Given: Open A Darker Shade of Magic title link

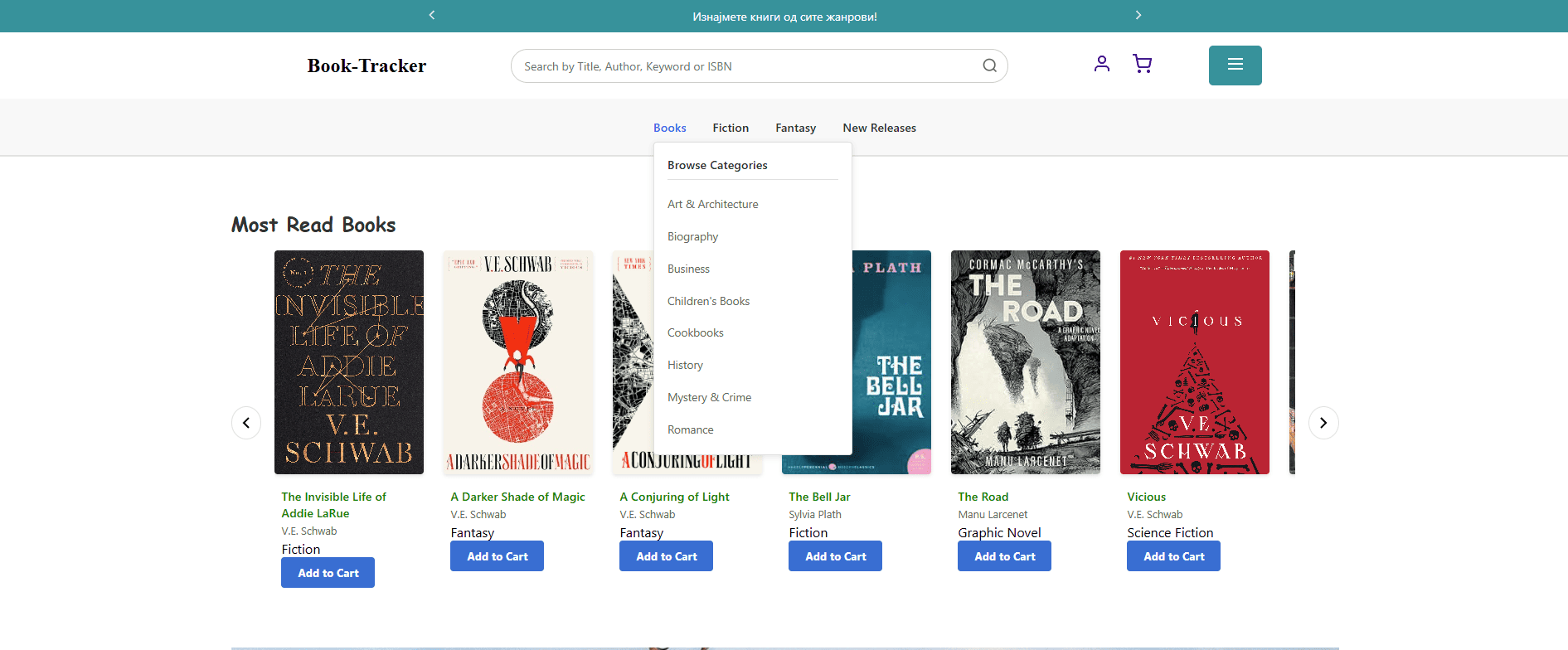Looking at the screenshot, I should click(517, 497).
